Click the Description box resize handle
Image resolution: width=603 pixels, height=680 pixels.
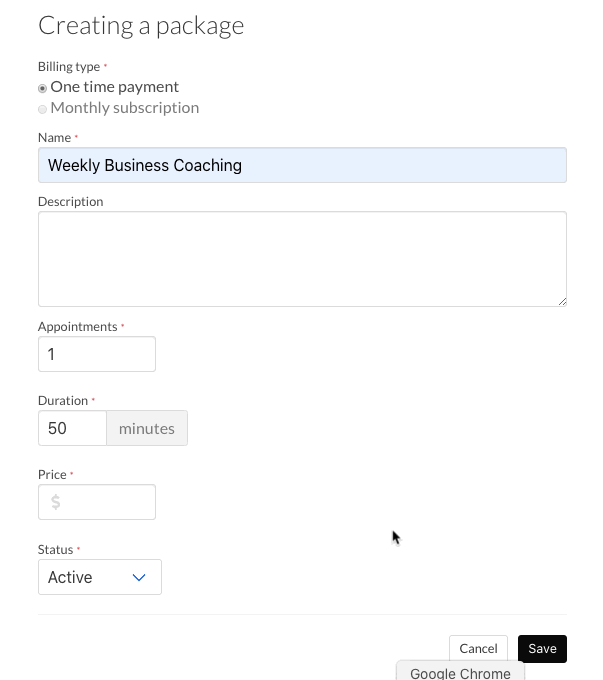coord(562,302)
